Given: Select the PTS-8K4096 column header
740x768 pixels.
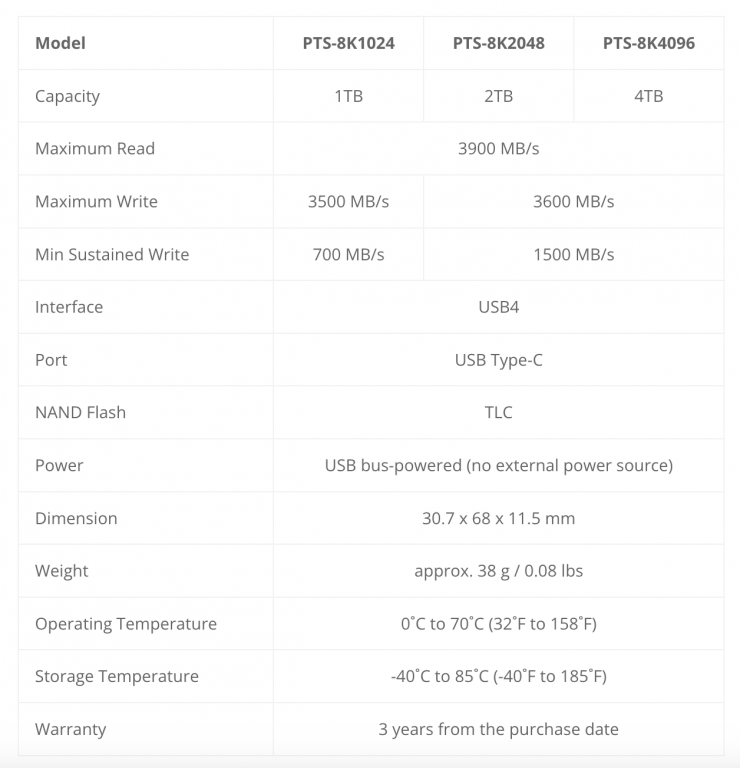Looking at the screenshot, I should [x=648, y=43].
